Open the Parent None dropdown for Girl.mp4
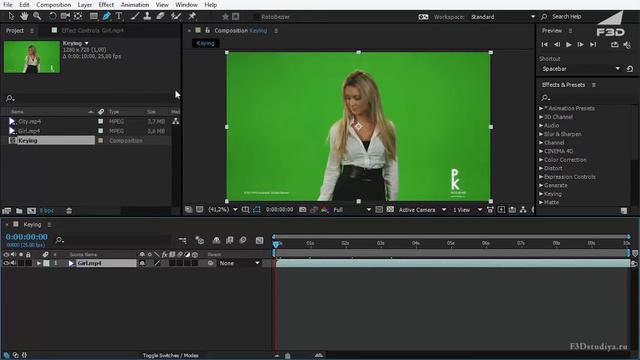640x360 pixels. point(240,263)
